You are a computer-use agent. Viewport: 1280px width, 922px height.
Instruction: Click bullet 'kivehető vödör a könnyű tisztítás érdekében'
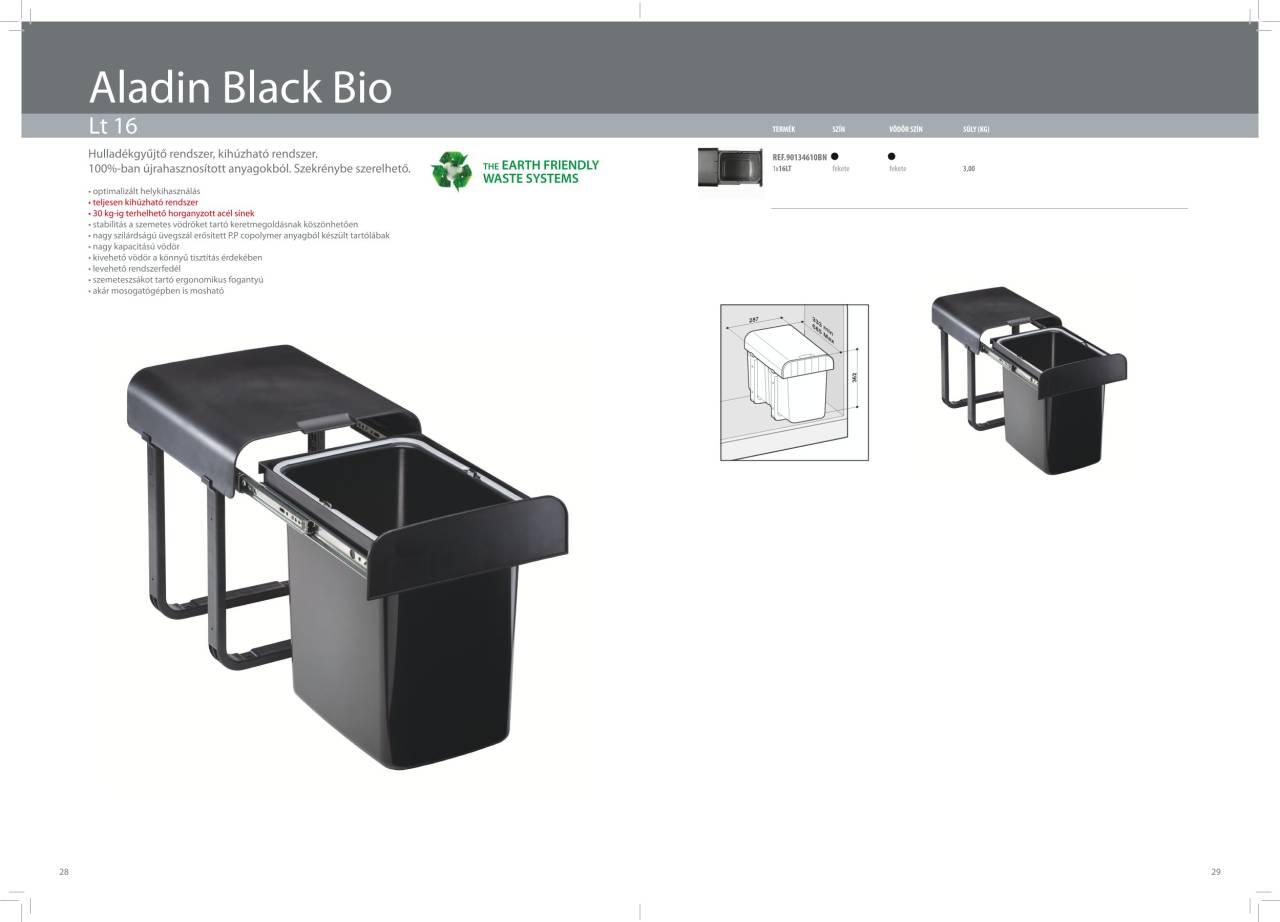[x=176, y=257]
